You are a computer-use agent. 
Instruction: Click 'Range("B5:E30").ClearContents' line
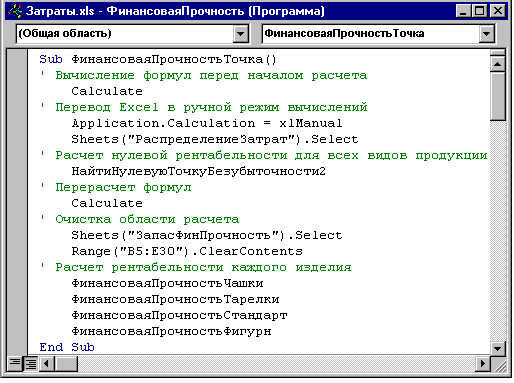[187, 251]
